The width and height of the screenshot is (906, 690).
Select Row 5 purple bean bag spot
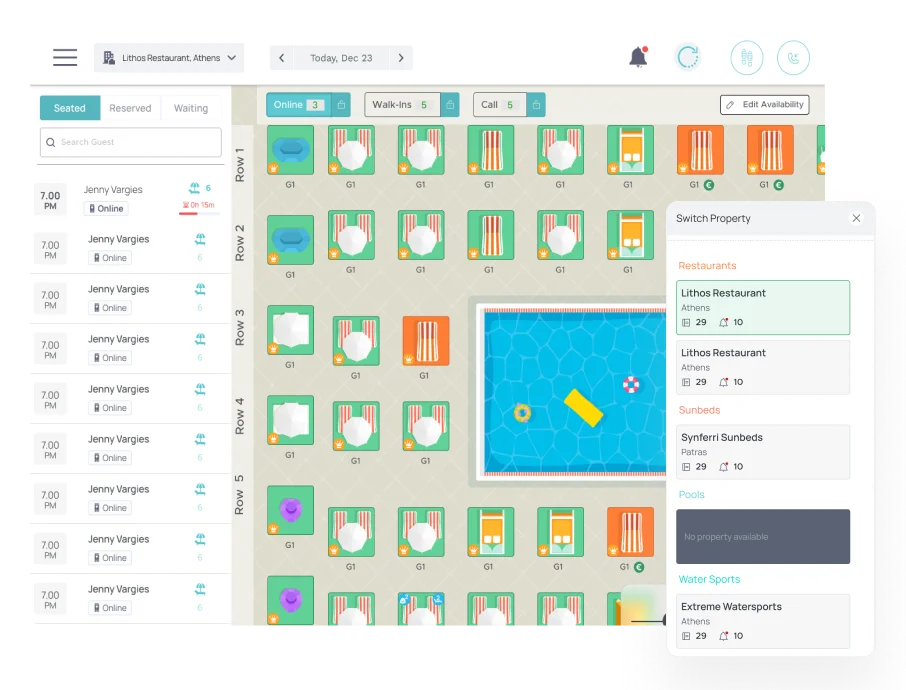290,510
